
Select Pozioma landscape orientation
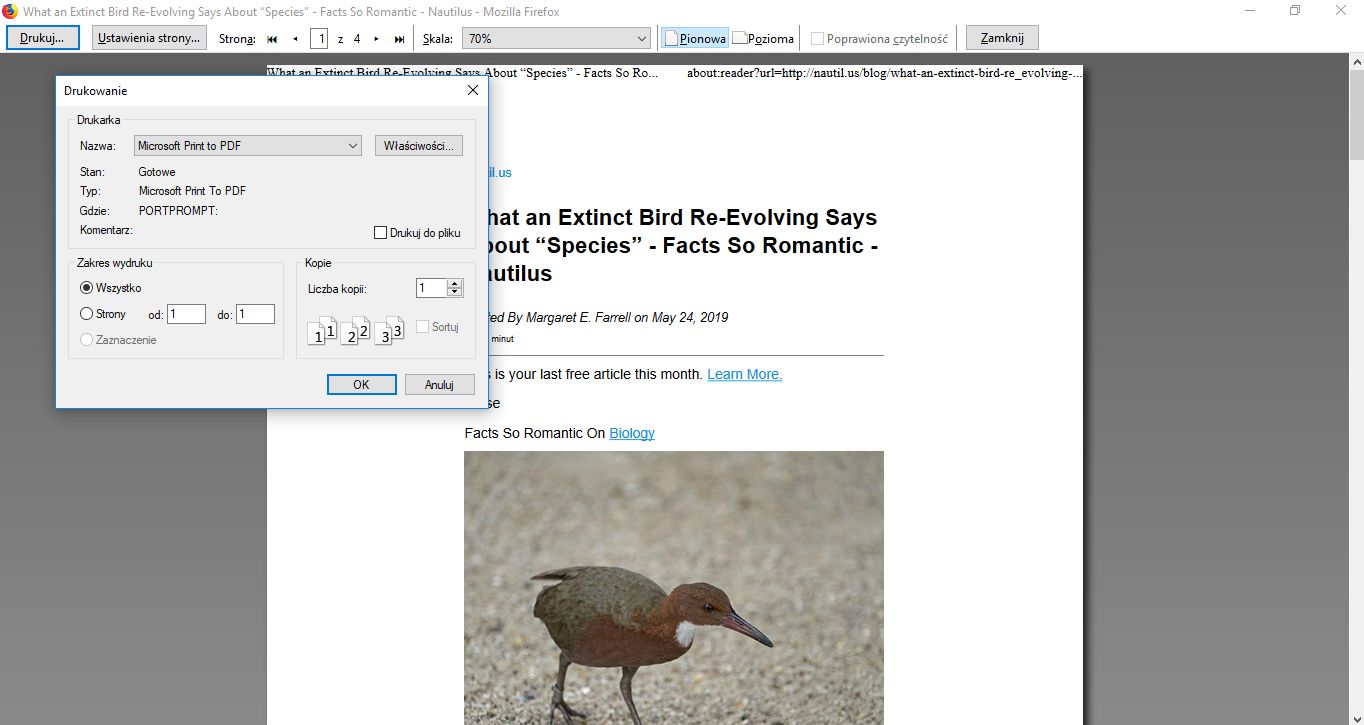764,39
